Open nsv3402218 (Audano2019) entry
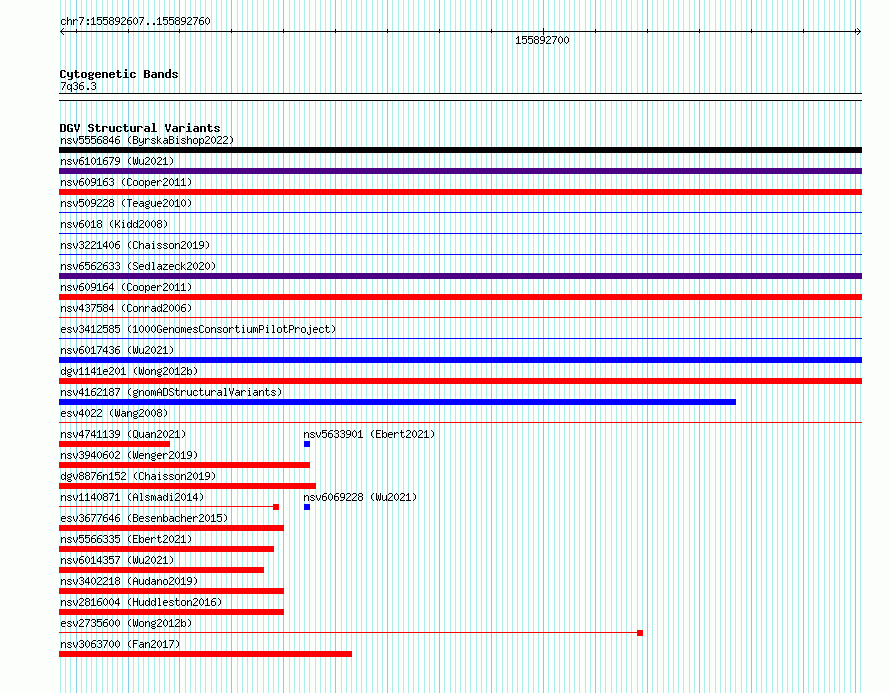The height and width of the screenshot is (693, 890). [129, 581]
